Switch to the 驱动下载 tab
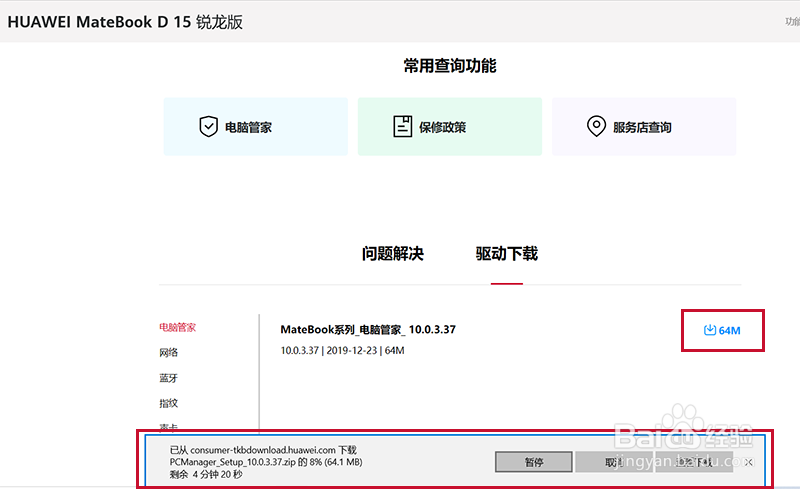The height and width of the screenshot is (489, 800). pos(507,254)
